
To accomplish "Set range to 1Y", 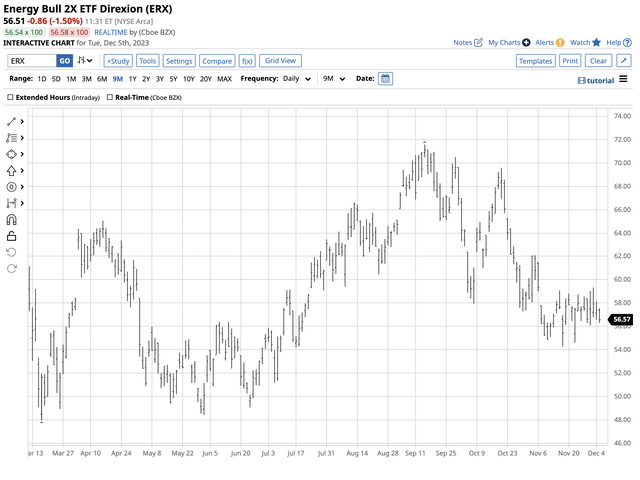I will (x=133, y=79).
